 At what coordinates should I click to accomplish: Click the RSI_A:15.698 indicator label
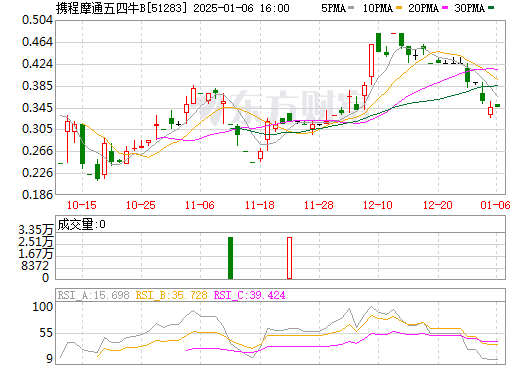93,295
